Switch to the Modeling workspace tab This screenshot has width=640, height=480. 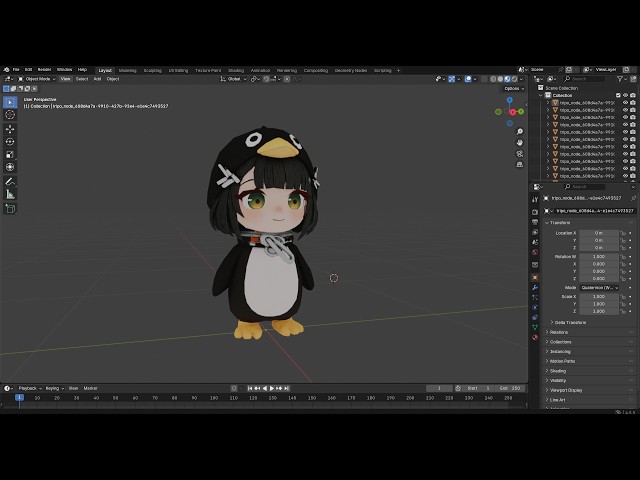point(127,71)
